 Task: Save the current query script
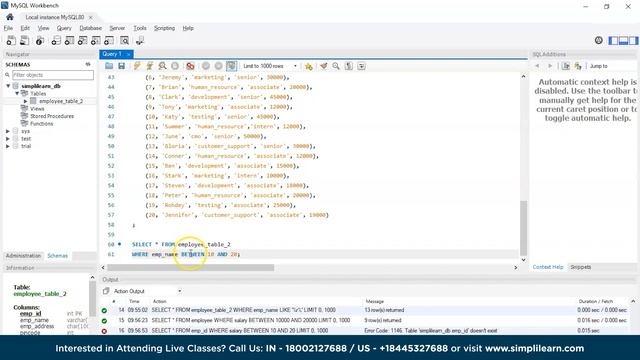click(x=122, y=66)
